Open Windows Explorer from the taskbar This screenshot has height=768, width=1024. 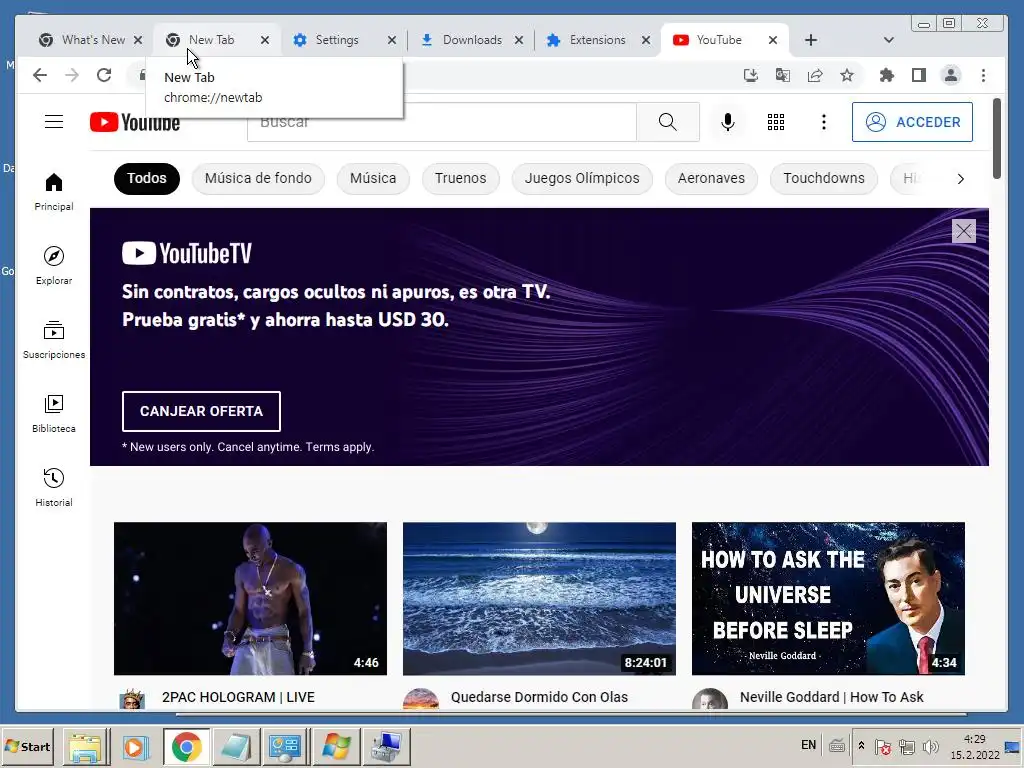point(86,746)
